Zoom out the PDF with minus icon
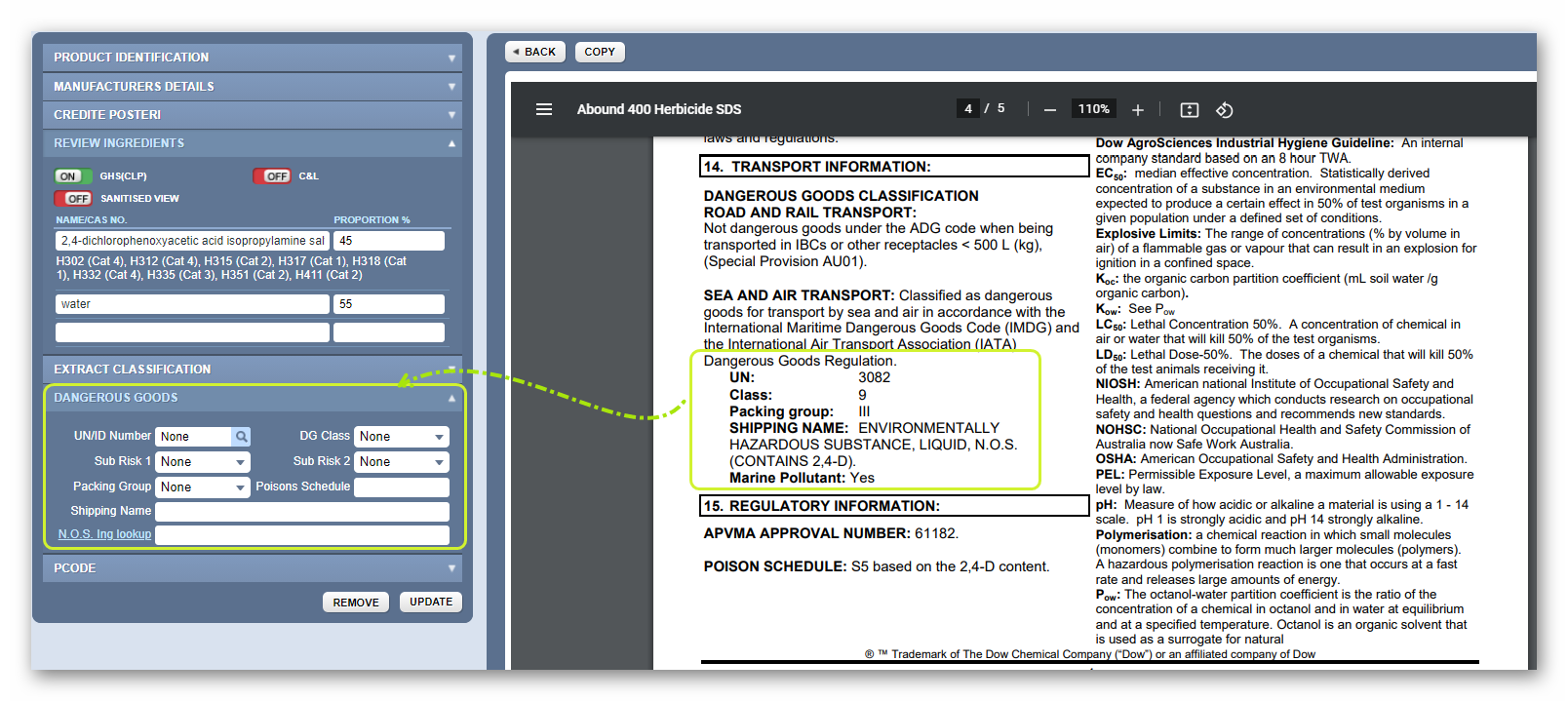 1050,110
